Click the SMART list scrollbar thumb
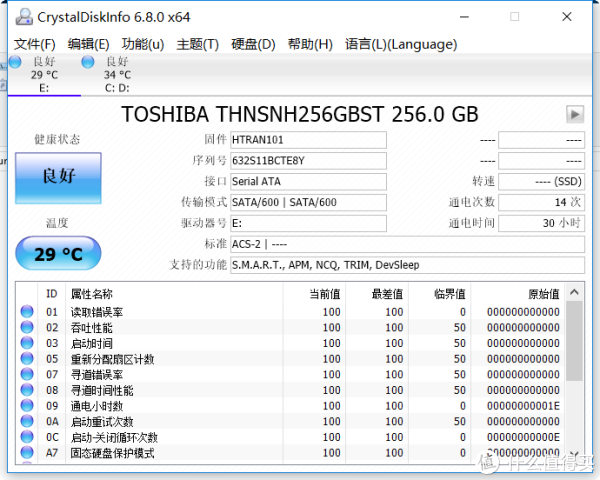The image size is (600, 480). [574, 341]
